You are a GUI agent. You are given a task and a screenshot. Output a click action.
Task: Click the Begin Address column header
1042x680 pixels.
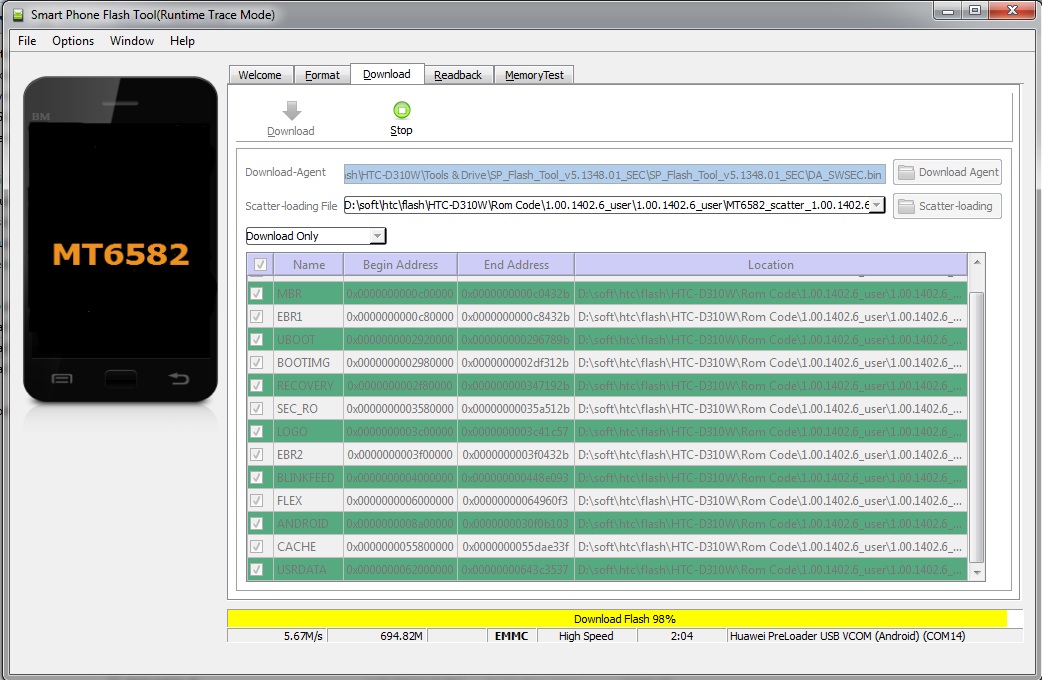tap(400, 265)
